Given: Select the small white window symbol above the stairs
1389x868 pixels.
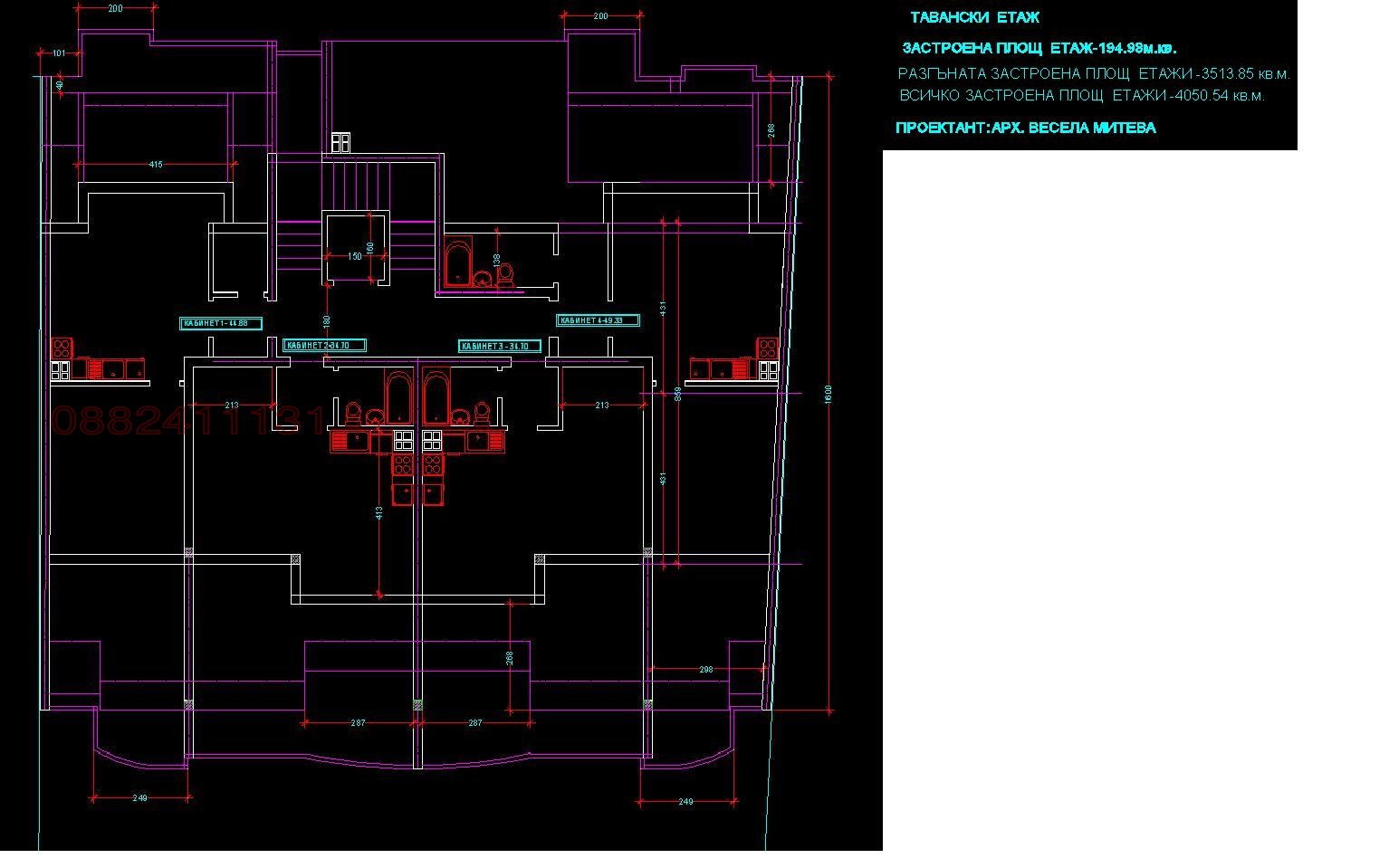Looking at the screenshot, I should [x=340, y=142].
